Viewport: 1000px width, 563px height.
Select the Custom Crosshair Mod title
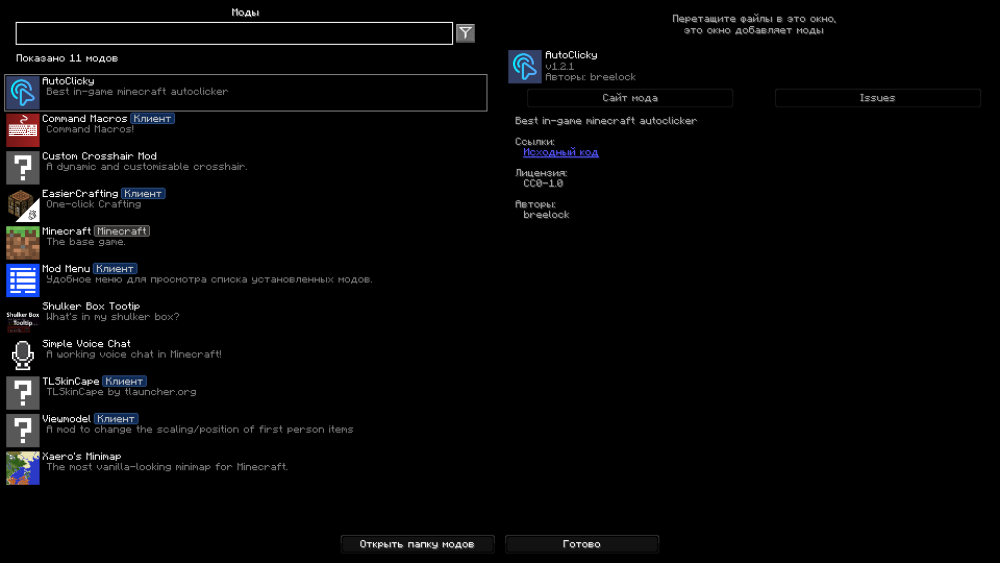[99, 156]
